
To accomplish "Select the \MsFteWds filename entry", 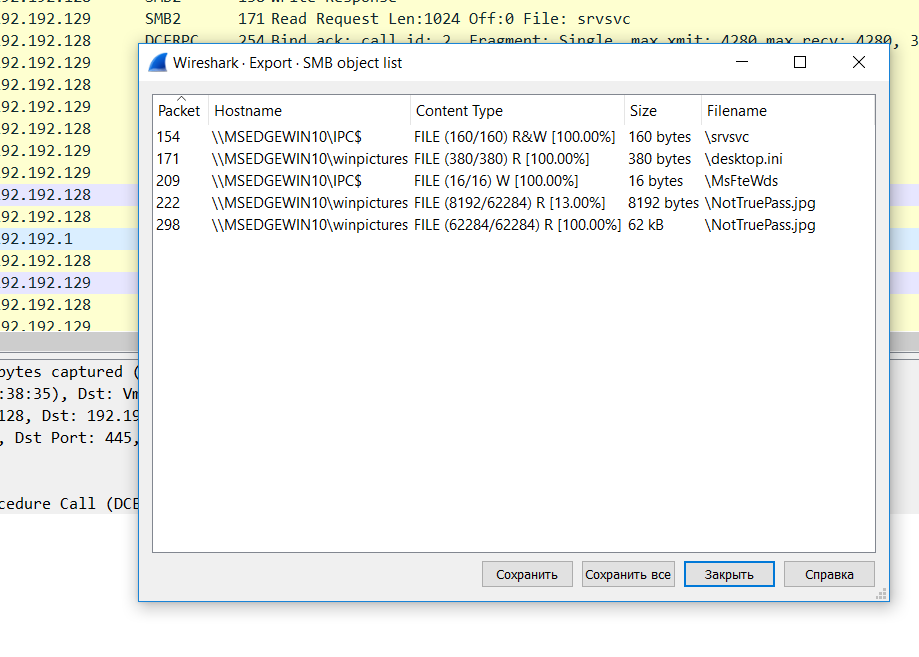I will pyautogui.click(x=741, y=181).
